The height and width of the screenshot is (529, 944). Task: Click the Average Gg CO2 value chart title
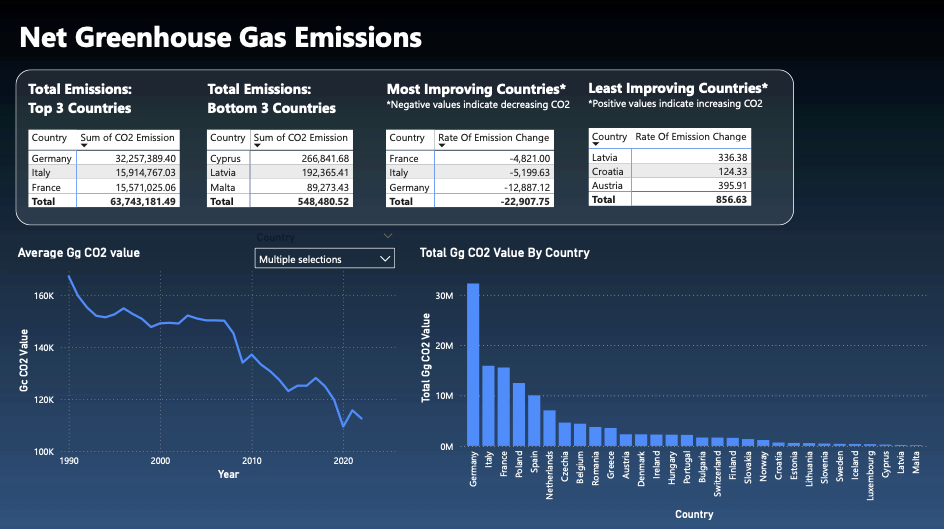pos(79,253)
